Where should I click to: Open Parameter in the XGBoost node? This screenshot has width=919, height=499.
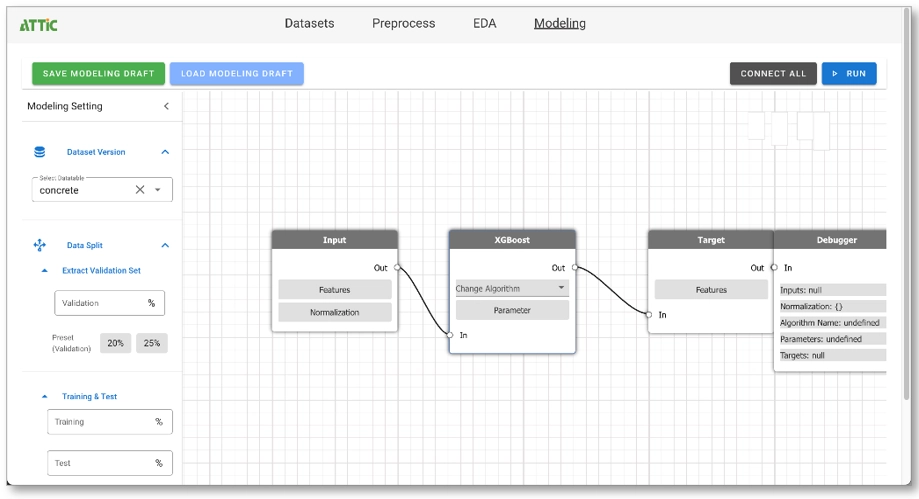tap(512, 310)
